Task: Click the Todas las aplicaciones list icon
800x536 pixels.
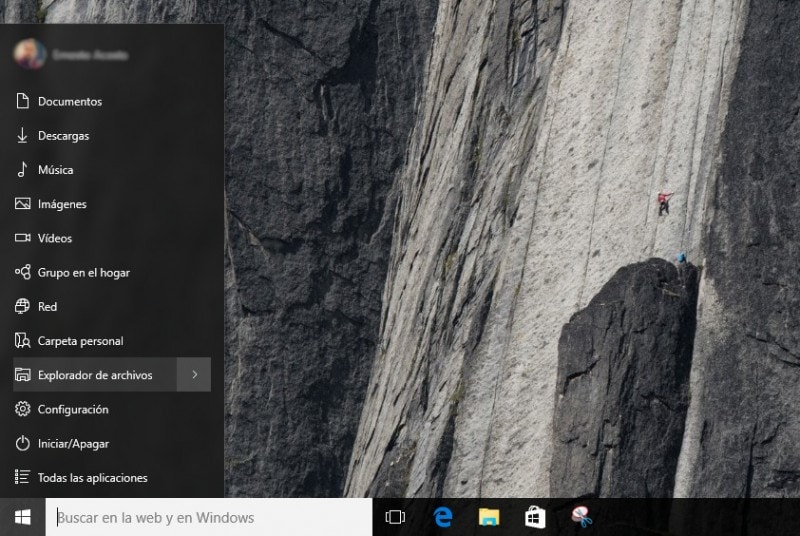Action: pos(22,477)
